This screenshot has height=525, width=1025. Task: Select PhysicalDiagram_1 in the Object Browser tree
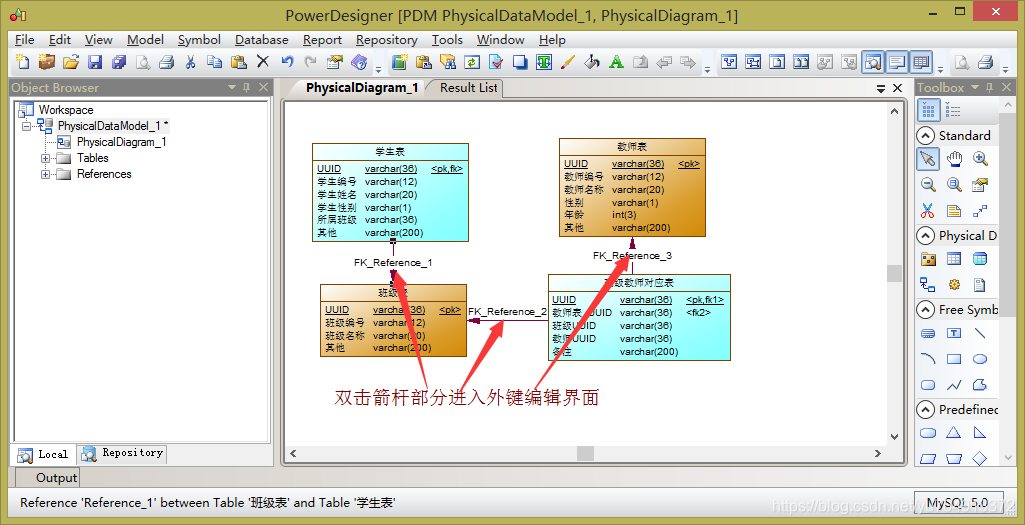click(122, 142)
